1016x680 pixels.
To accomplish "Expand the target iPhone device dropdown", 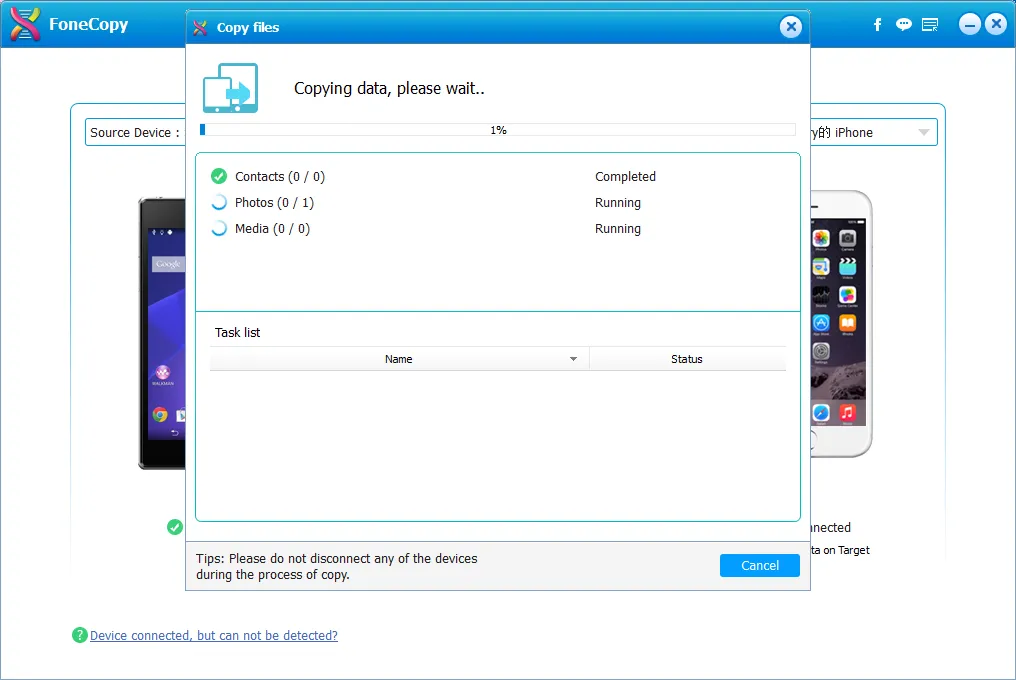I will pyautogui.click(x=924, y=132).
